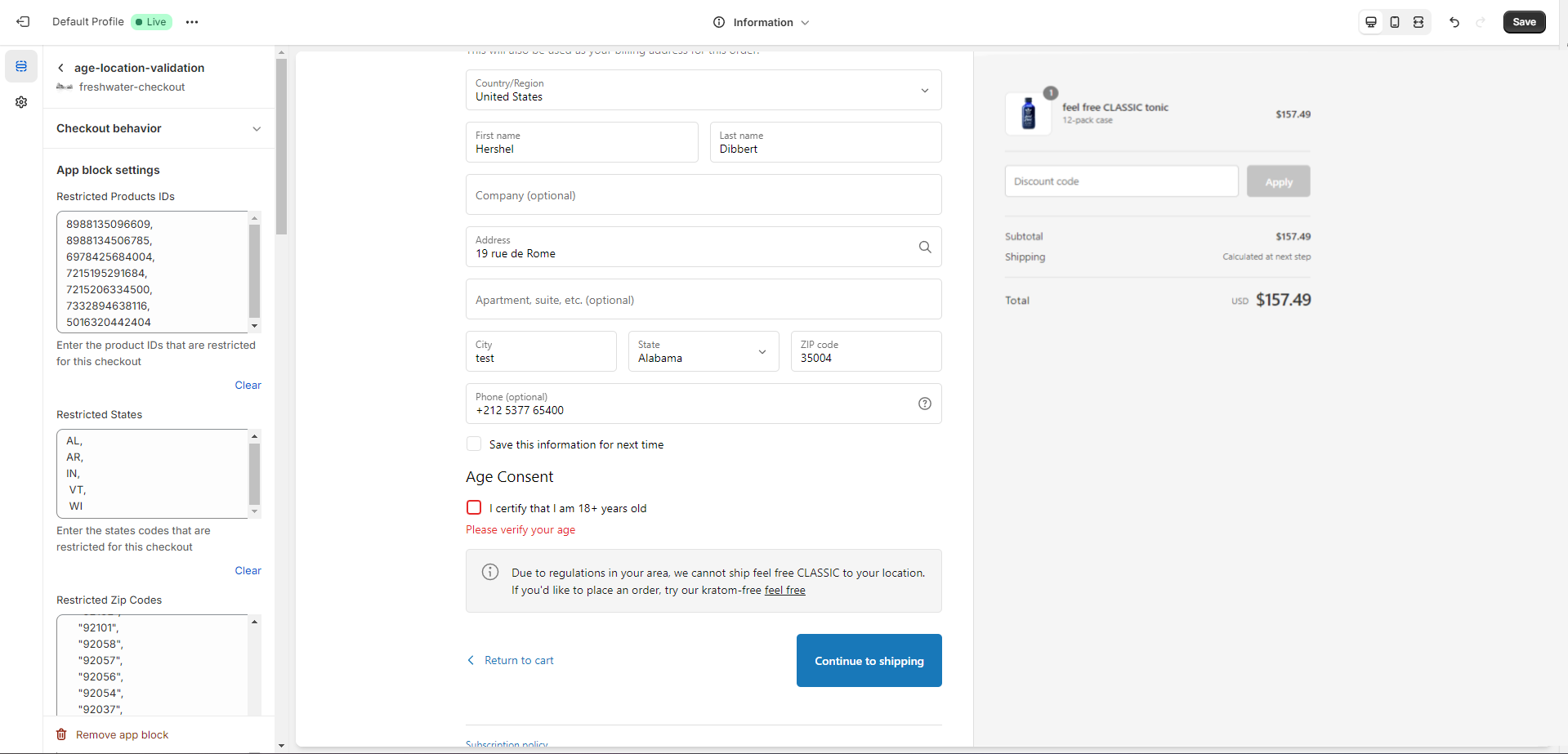This screenshot has width=1568, height=754.
Task: Click the Restricted Products IDs scrollbar down arrow
Action: pos(254,326)
